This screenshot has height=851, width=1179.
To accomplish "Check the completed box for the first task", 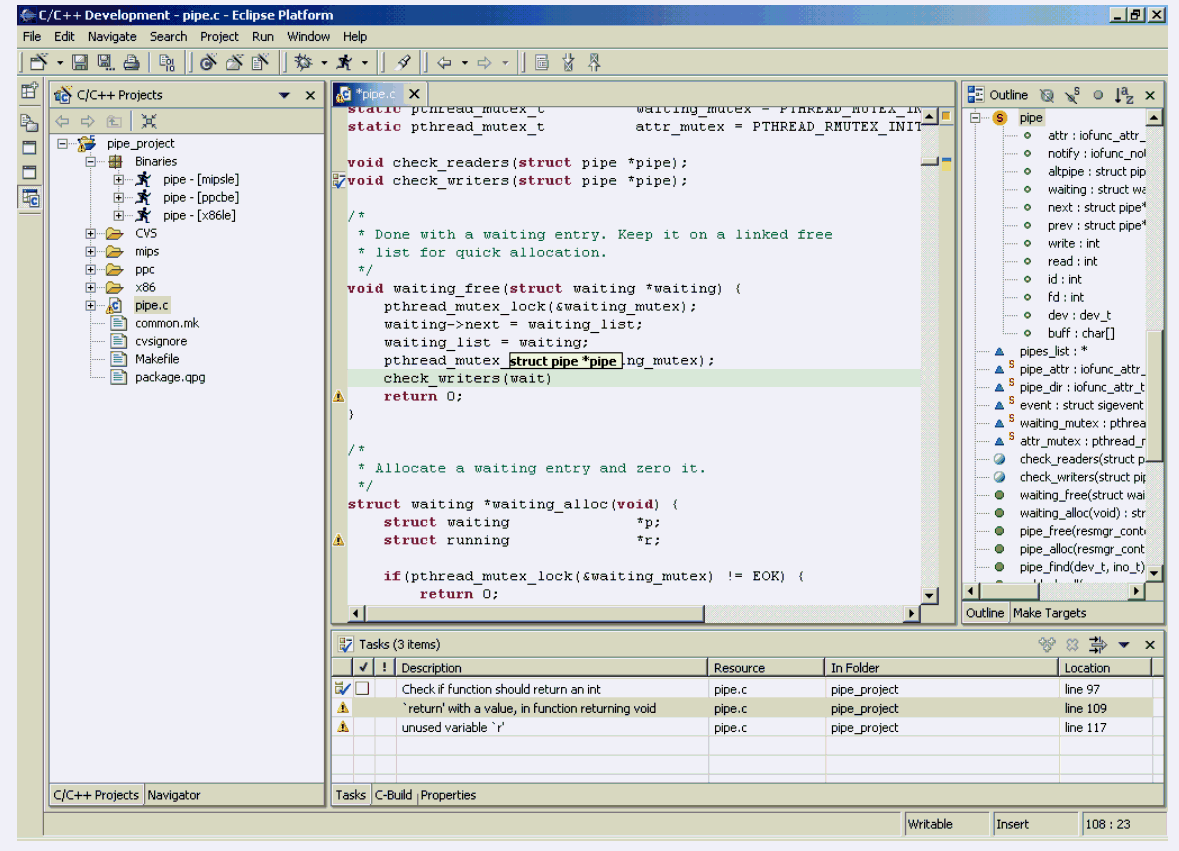I will pyautogui.click(x=362, y=689).
